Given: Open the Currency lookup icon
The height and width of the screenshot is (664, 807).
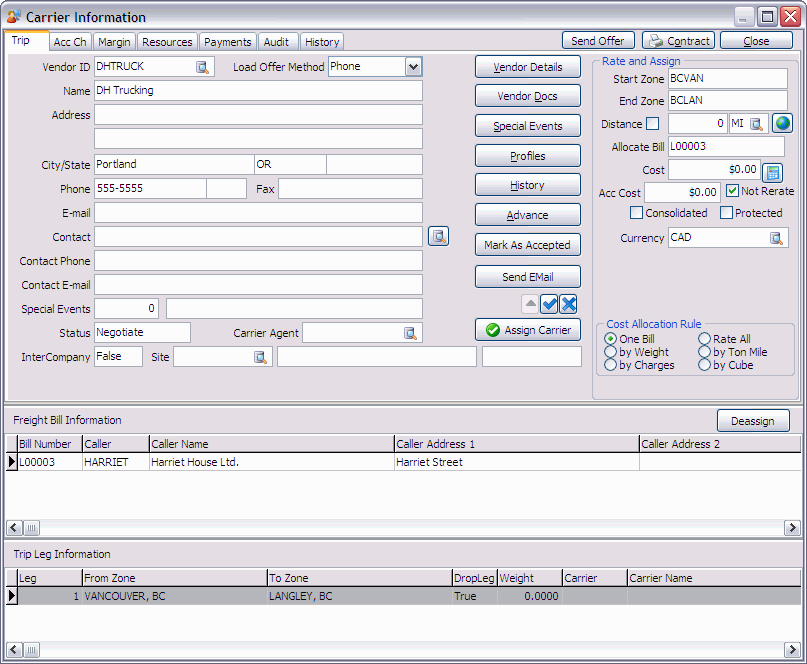Looking at the screenshot, I should point(776,238).
